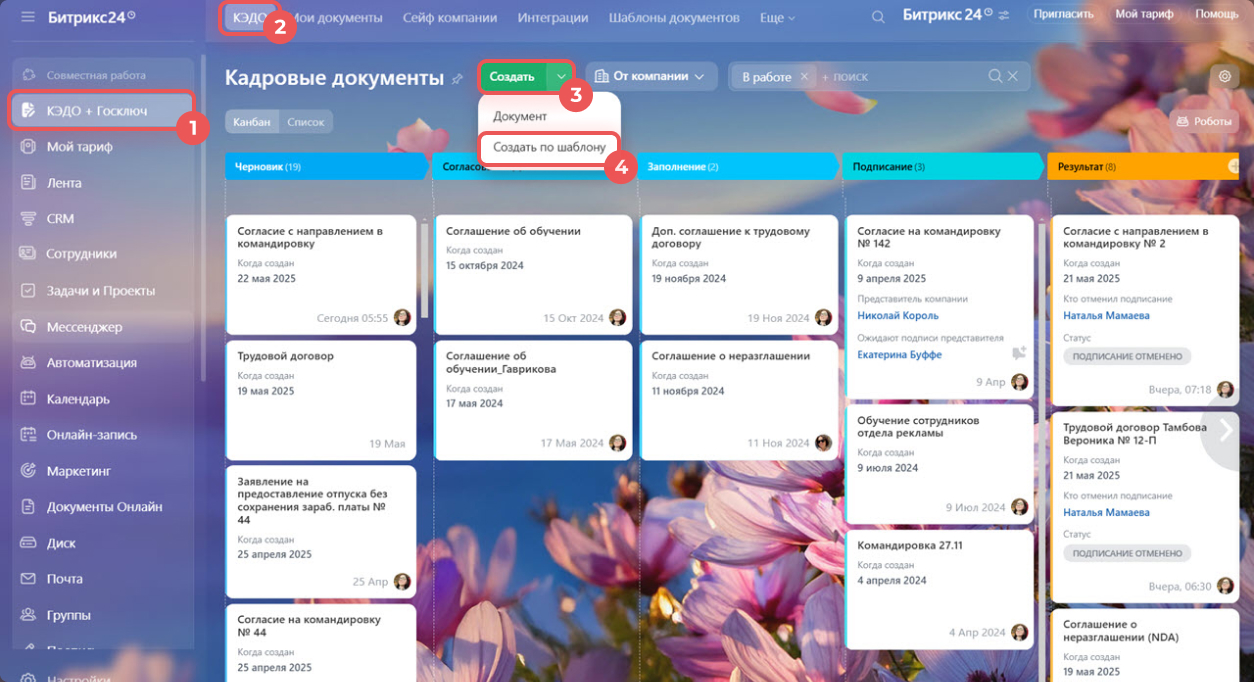
Task: Open the Николай Король profile link
Action: pos(898,315)
